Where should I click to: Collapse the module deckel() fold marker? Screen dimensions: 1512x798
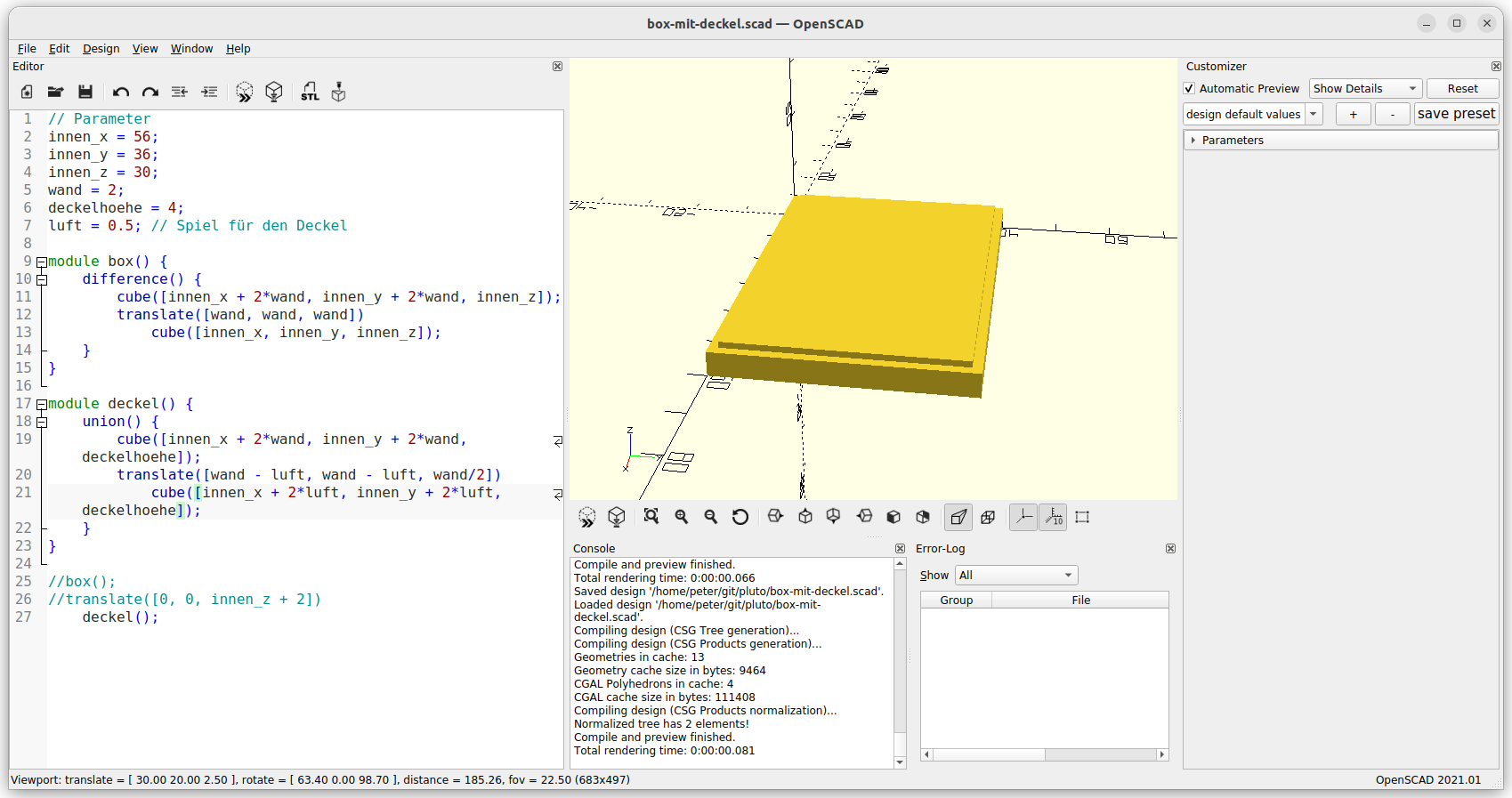[41, 404]
